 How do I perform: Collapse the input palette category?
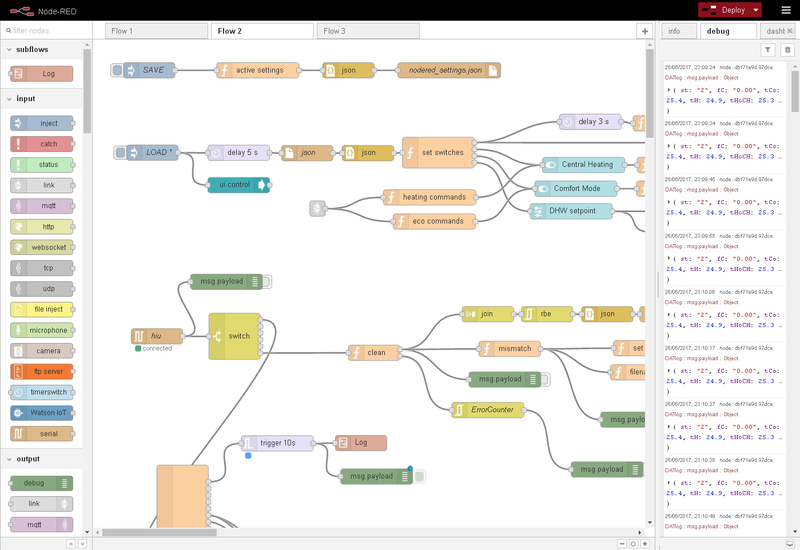pos(41,98)
